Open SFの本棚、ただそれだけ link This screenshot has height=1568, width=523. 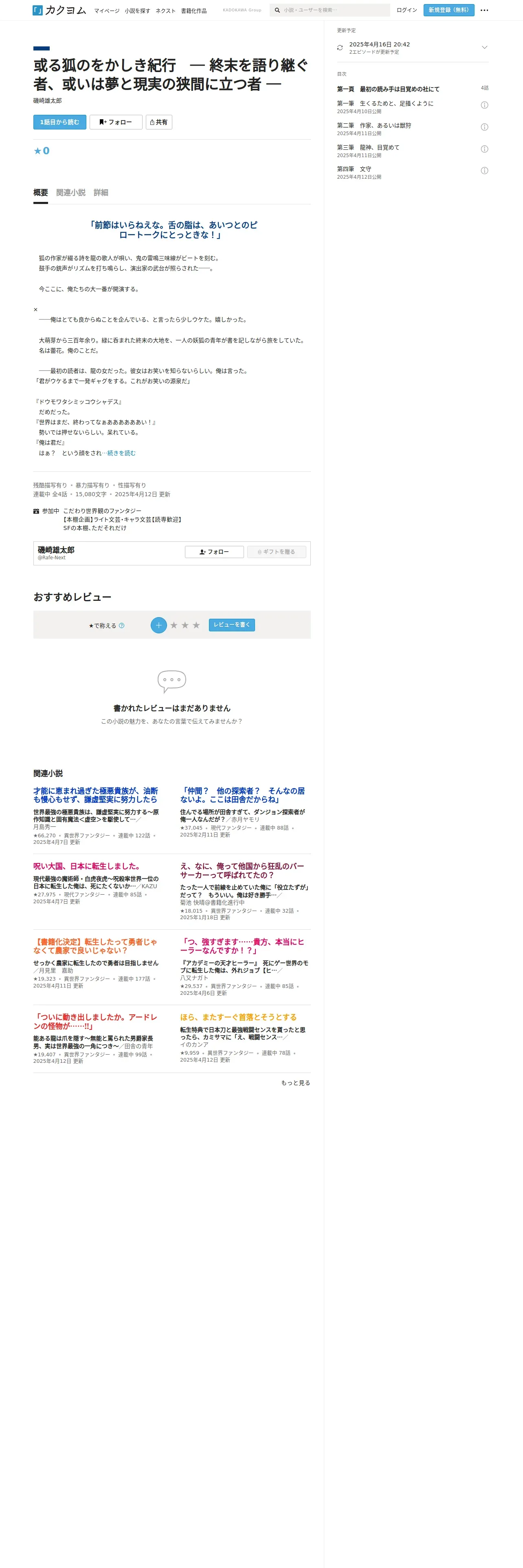[95, 528]
